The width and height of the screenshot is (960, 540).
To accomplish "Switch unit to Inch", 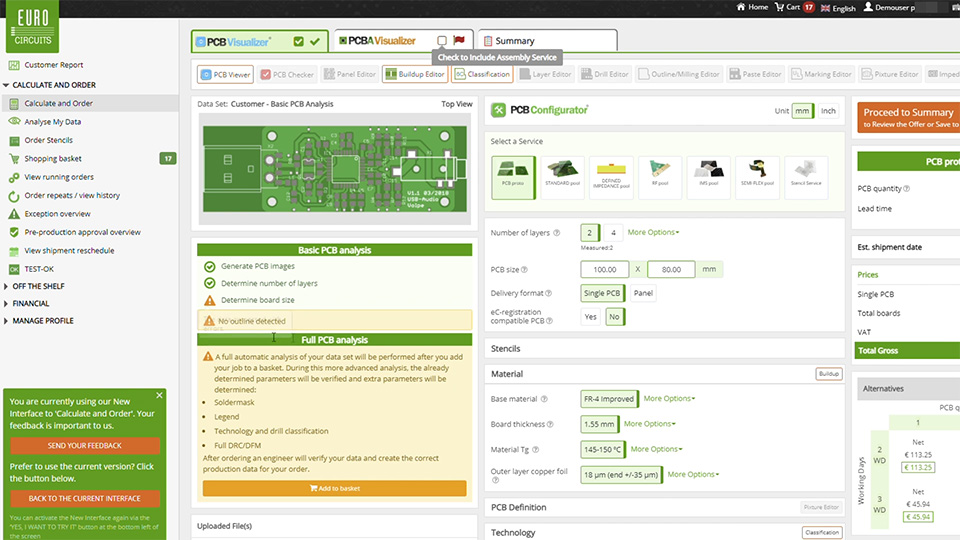I will click(x=828, y=111).
